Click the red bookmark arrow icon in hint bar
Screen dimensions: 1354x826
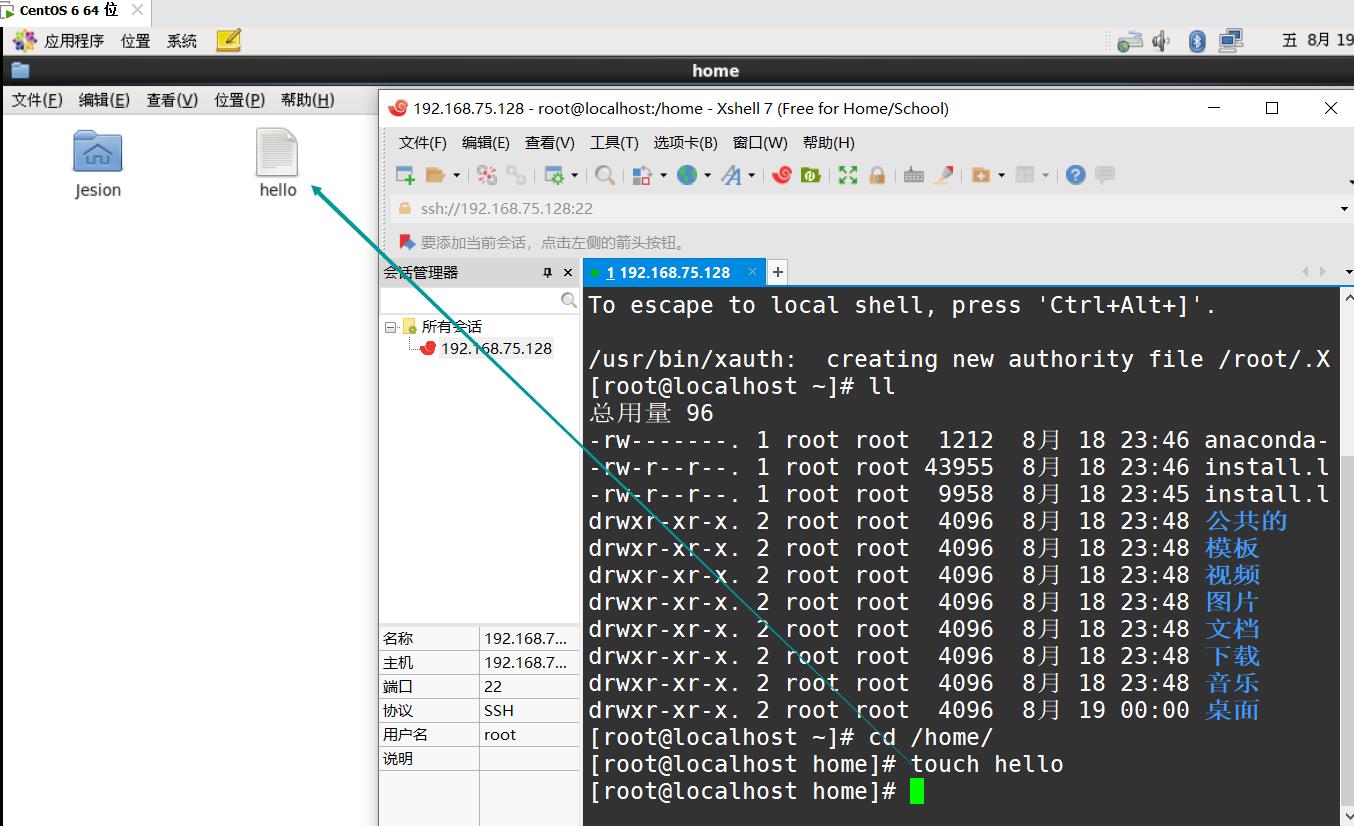tap(406, 242)
